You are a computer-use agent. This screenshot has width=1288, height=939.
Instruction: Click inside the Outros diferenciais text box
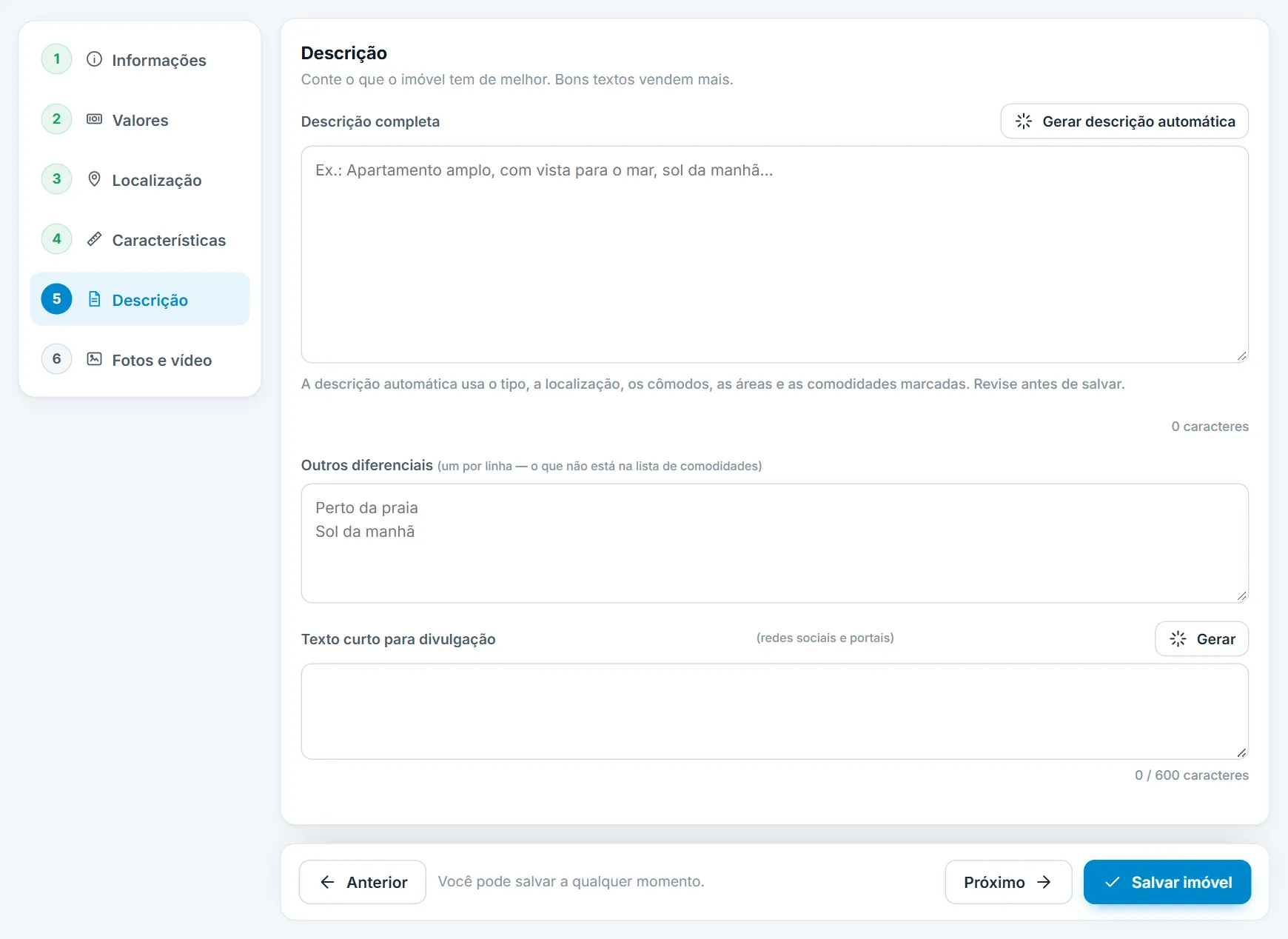click(x=775, y=544)
